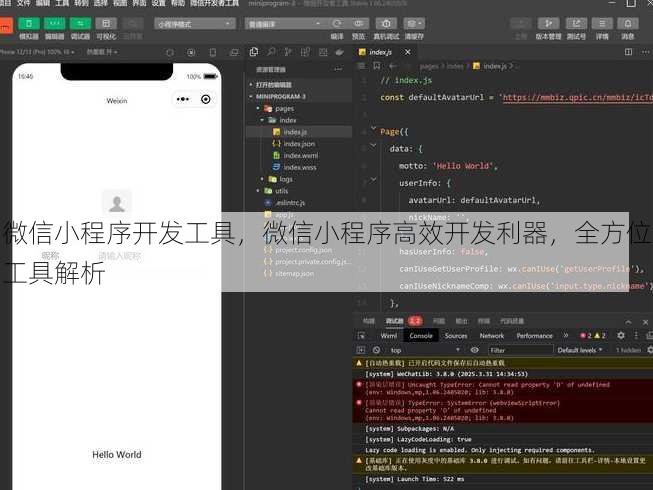The image size is (653, 490).
Task: Click the simulator capsule close circle
Action: (206, 99)
